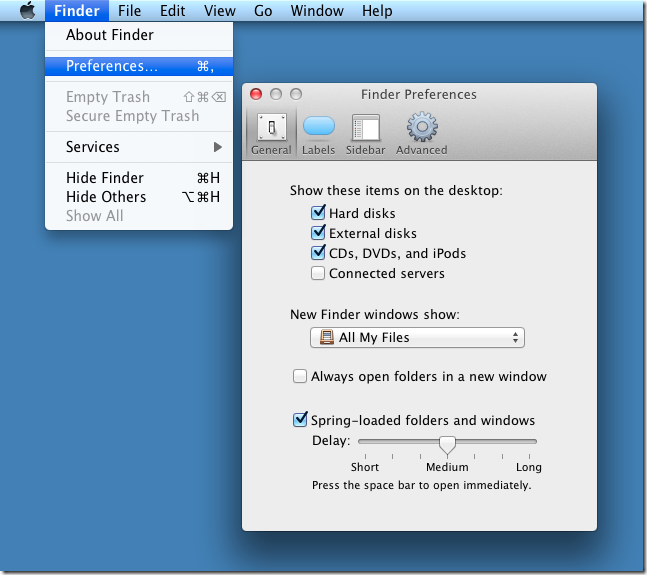Open the Help menu
Screen dimensions: 647x575
(x=377, y=10)
